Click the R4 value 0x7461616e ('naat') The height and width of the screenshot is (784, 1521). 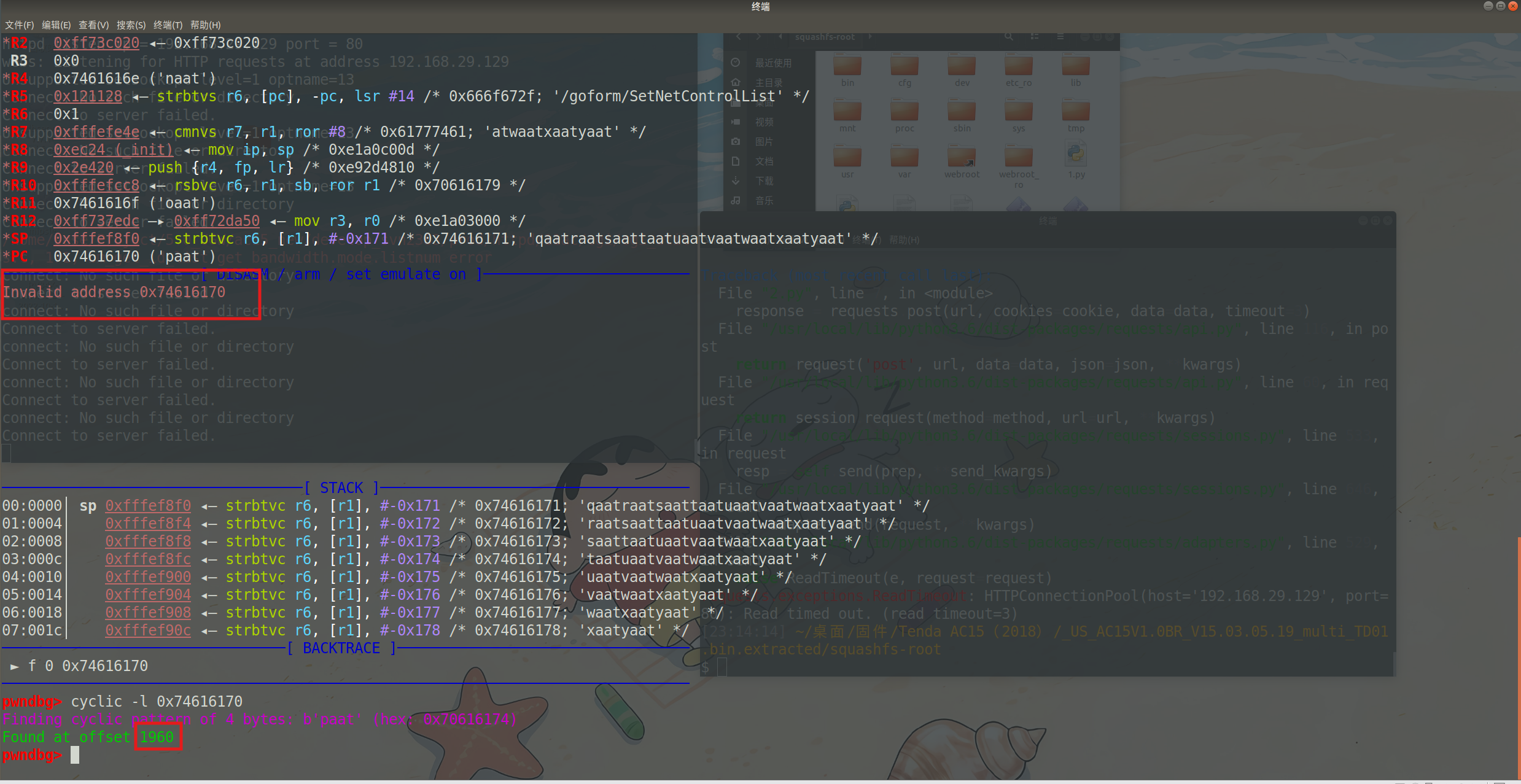(x=135, y=79)
